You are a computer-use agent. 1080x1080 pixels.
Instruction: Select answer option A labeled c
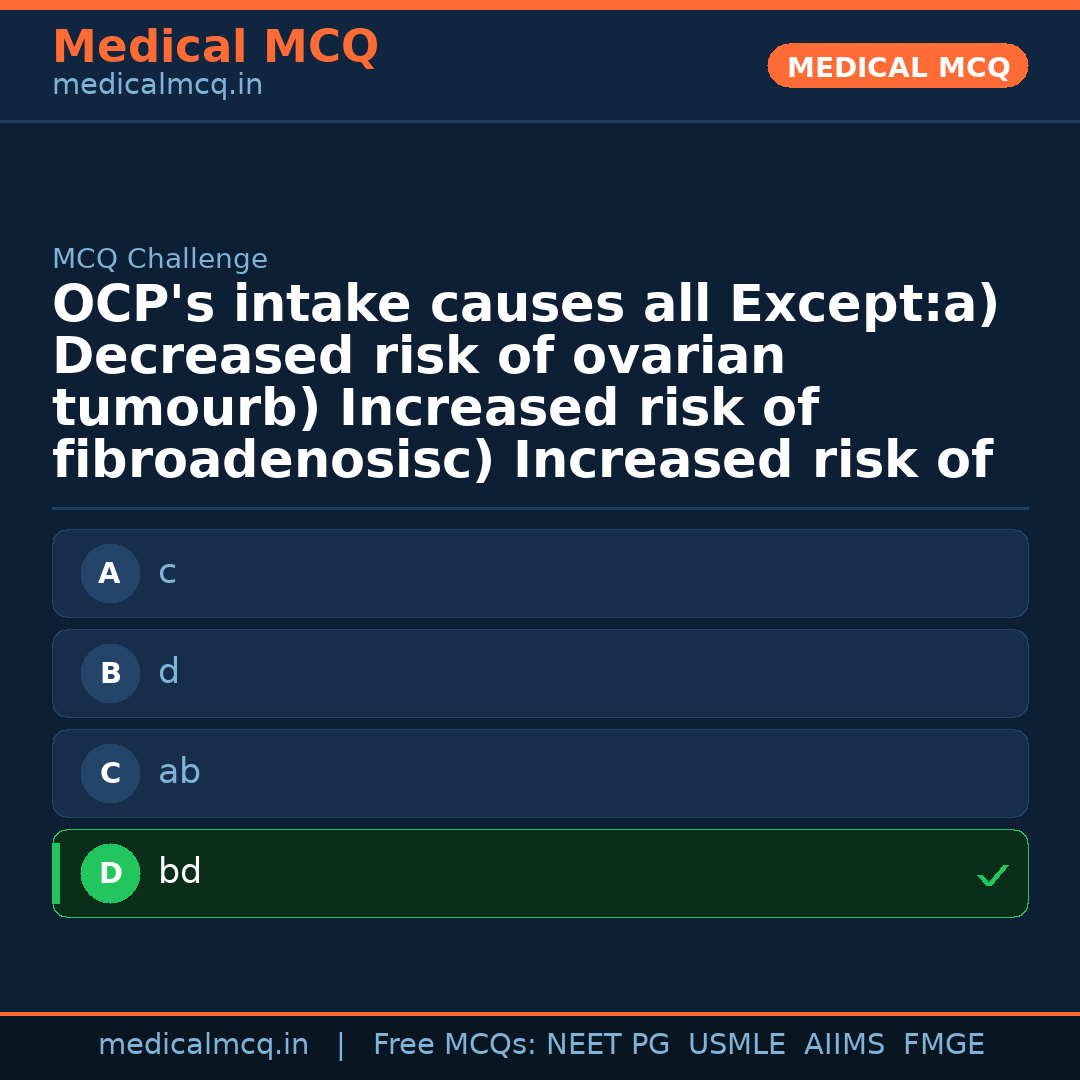pos(540,573)
